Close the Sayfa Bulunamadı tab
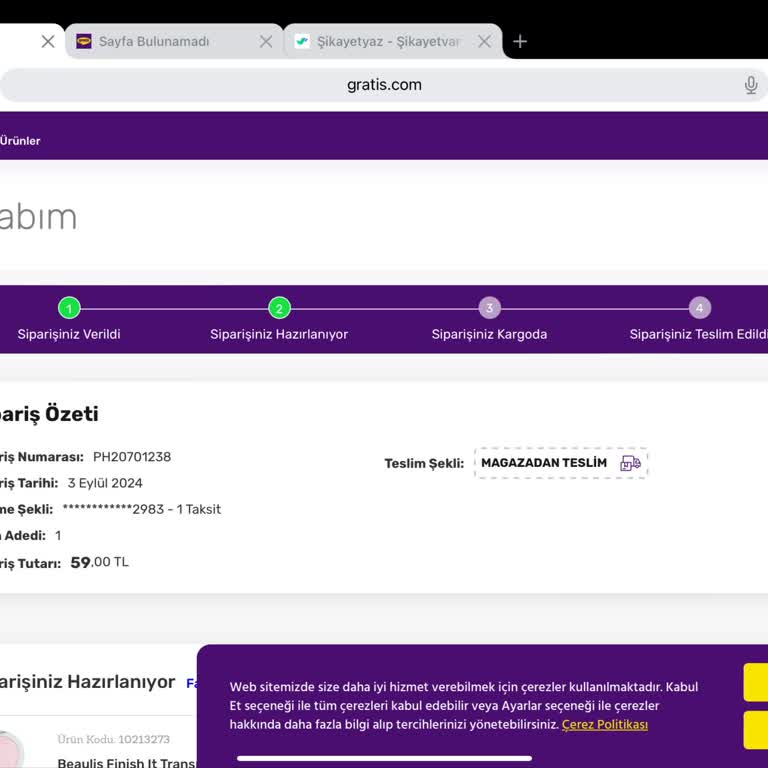The height and width of the screenshot is (768, 768). (266, 41)
